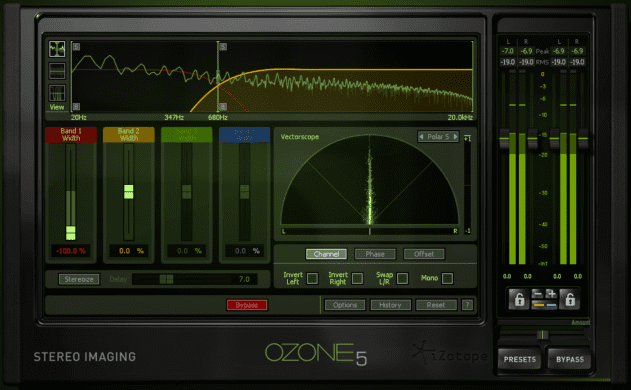Click the Band 2 Width slider handle
Viewport: 631px width, 390px height.
click(x=128, y=192)
